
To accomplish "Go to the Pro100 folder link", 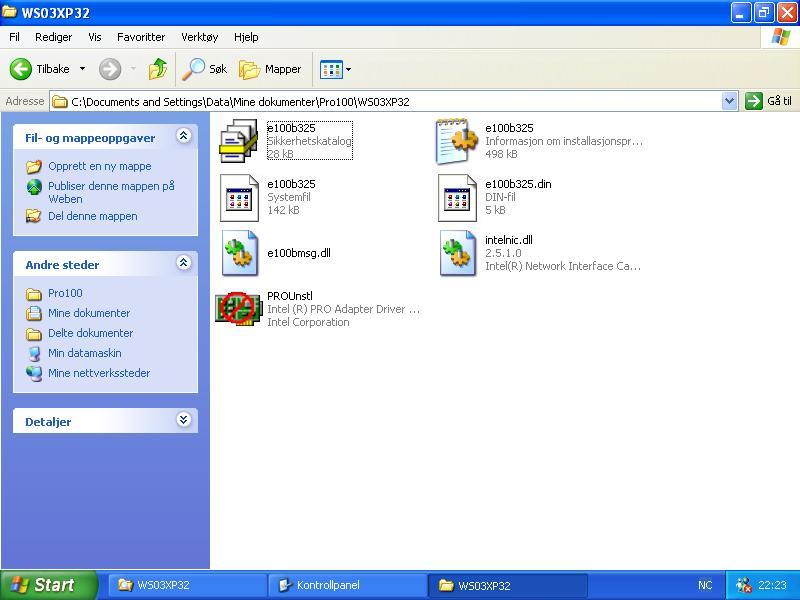I will point(65,293).
